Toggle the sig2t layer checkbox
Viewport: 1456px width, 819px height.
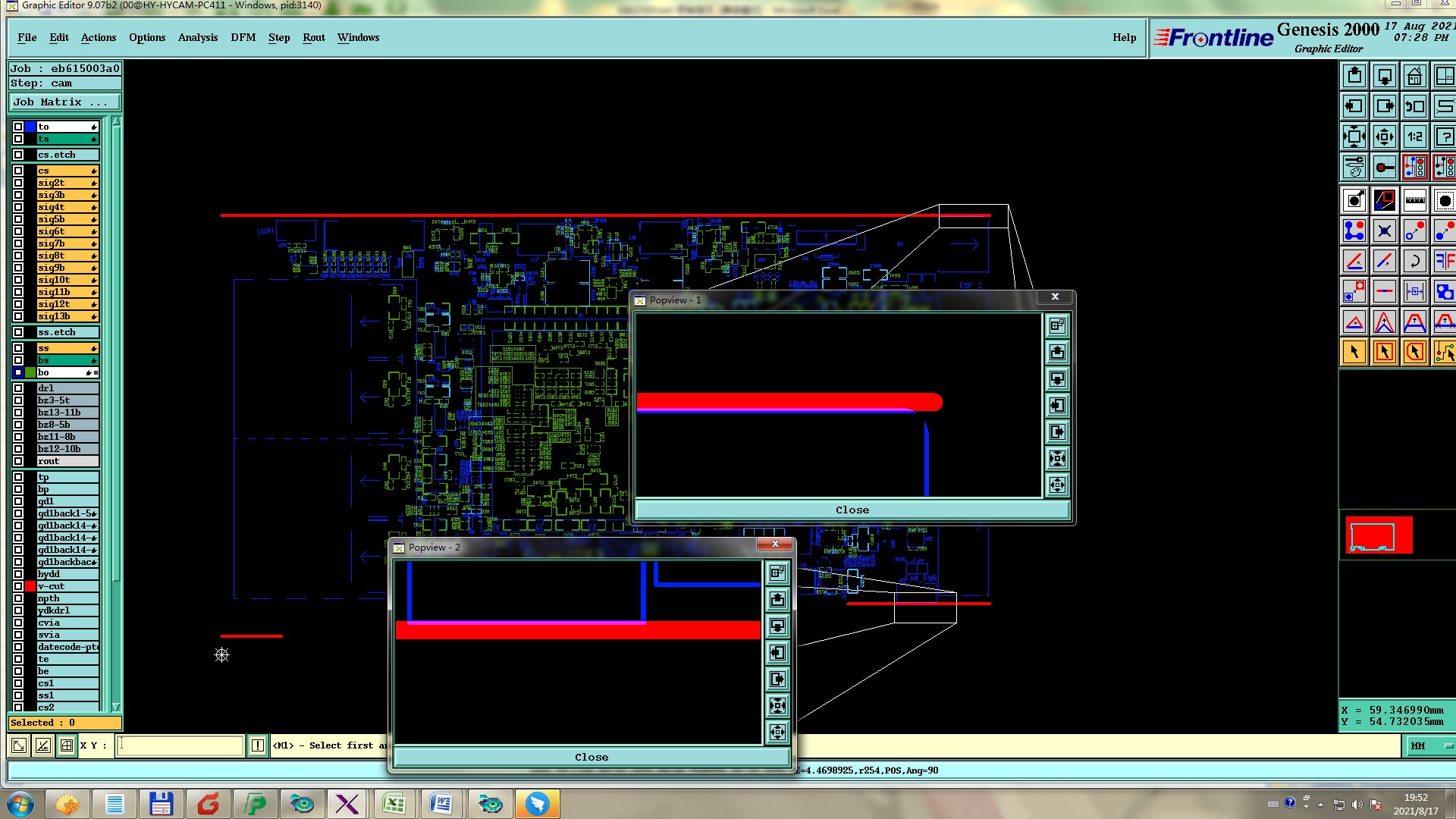[x=18, y=183]
